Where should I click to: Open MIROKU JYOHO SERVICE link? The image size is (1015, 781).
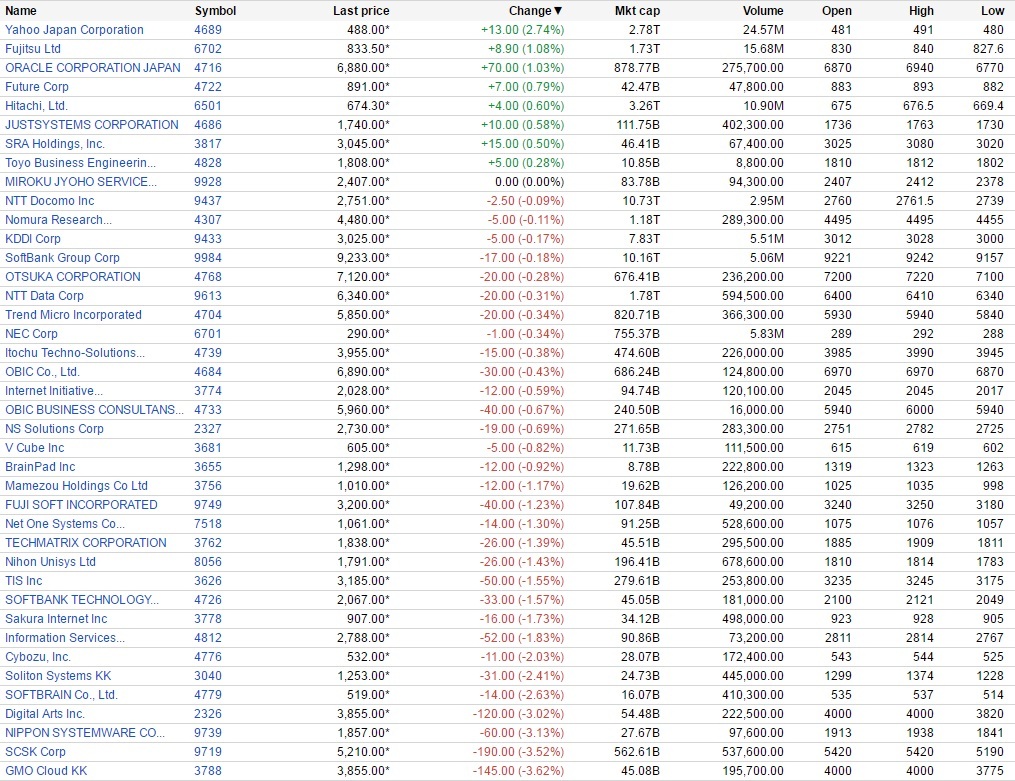(x=81, y=182)
